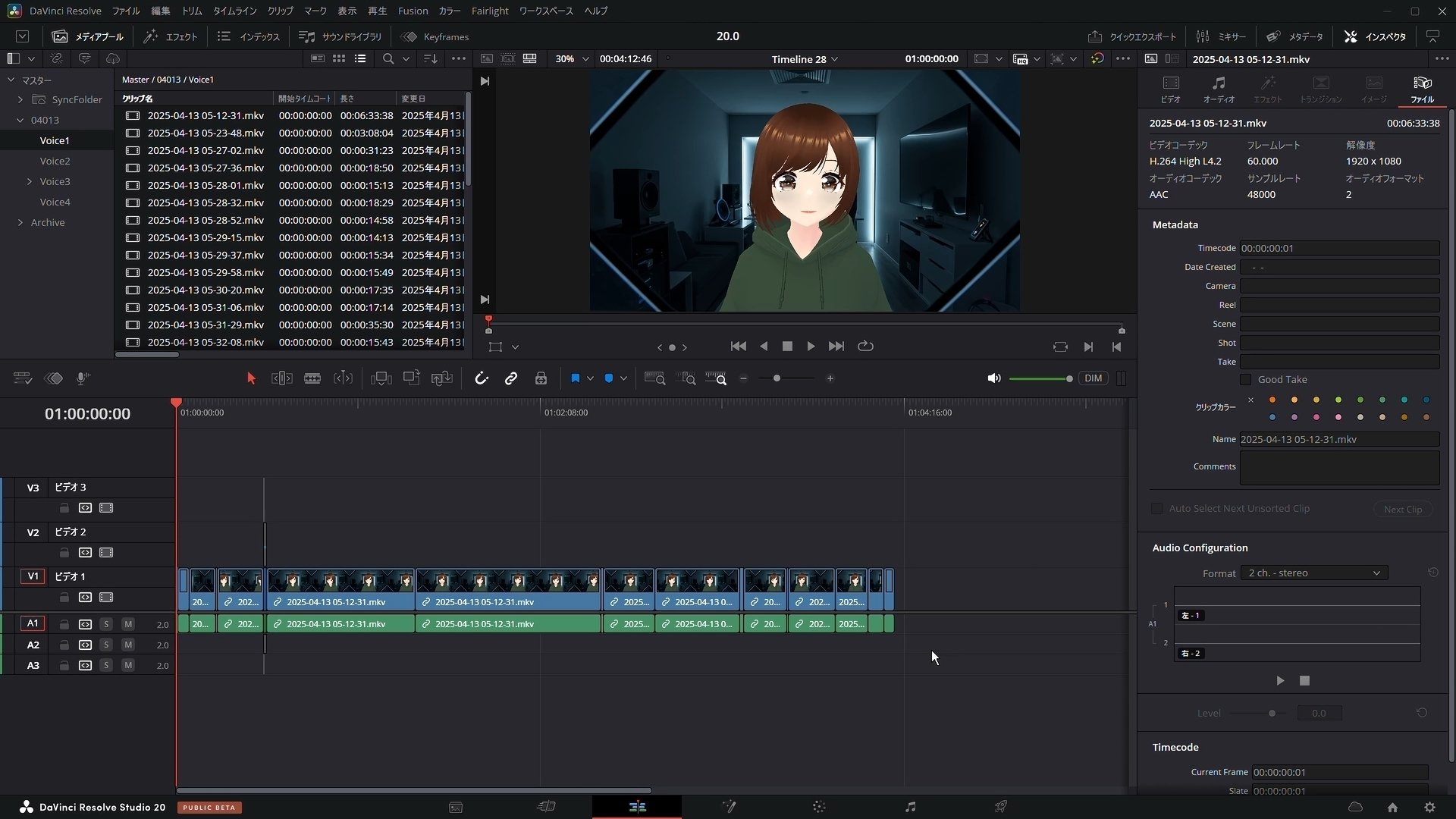Open the Deliver page
This screenshot has width=1456, height=819.
1001,806
